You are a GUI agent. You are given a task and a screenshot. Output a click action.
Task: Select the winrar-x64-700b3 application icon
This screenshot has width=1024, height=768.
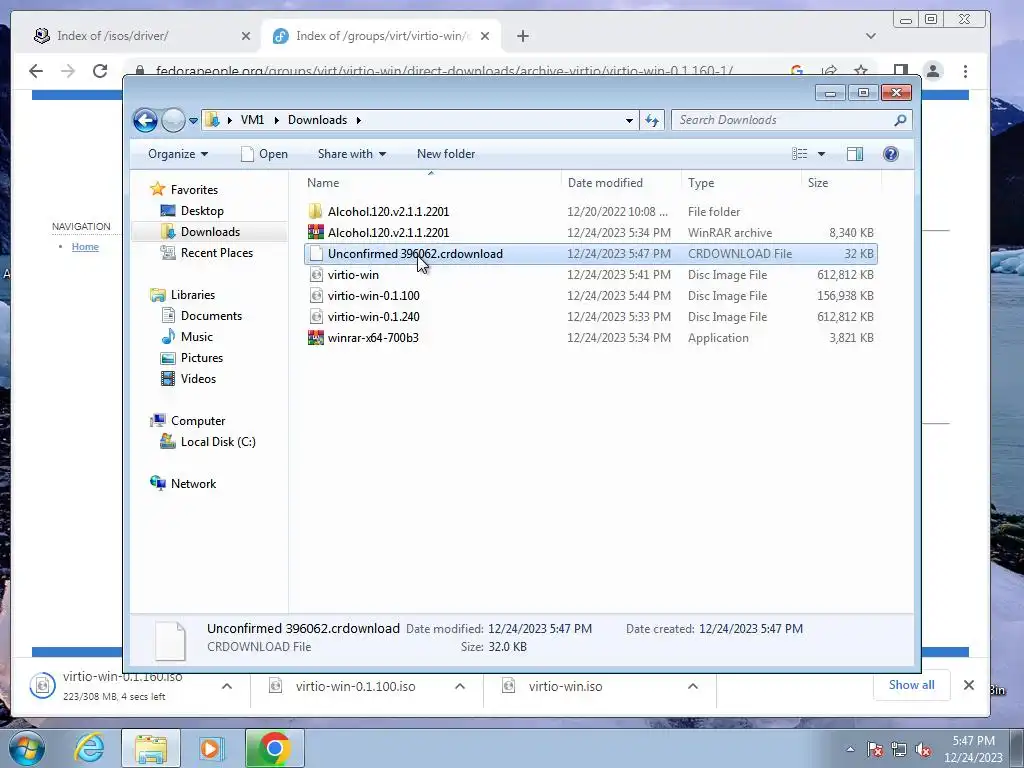pyautogui.click(x=316, y=338)
